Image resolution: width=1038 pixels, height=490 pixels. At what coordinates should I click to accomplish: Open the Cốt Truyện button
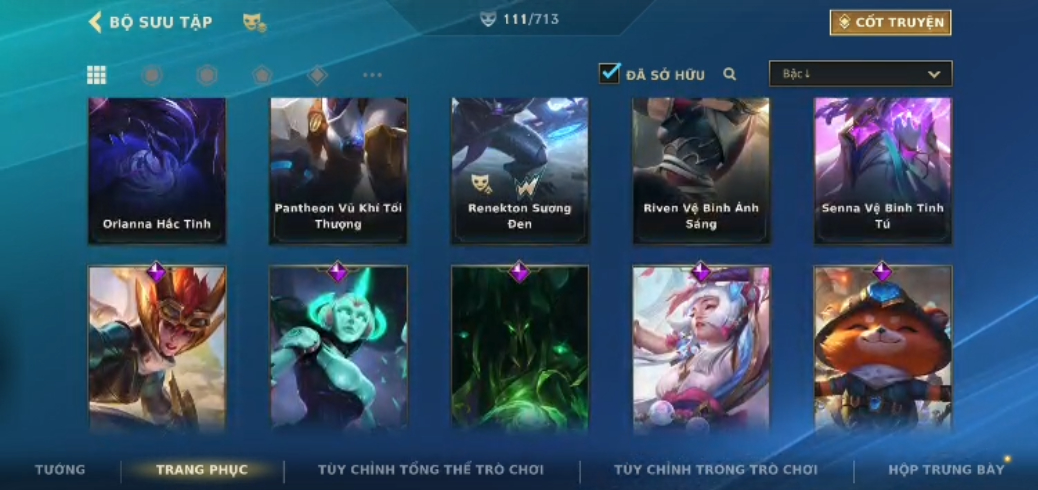(x=890, y=23)
